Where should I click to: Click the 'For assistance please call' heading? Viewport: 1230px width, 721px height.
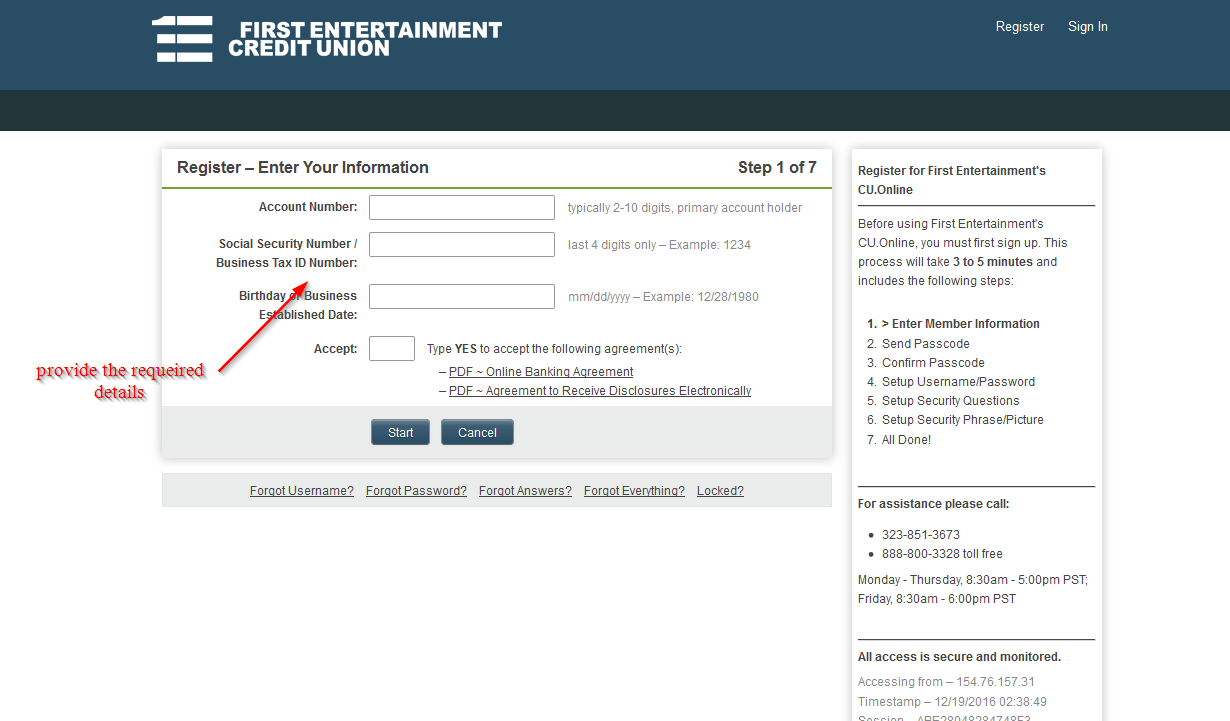(933, 504)
